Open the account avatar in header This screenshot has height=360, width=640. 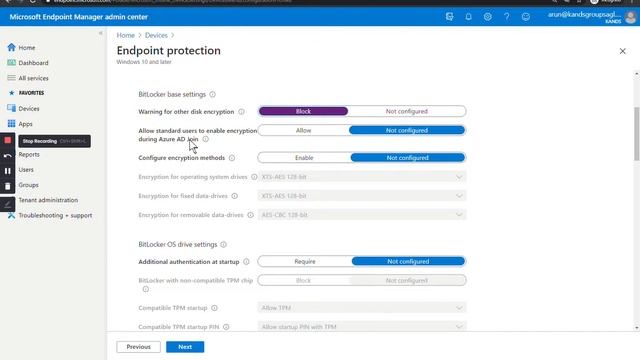click(x=631, y=17)
